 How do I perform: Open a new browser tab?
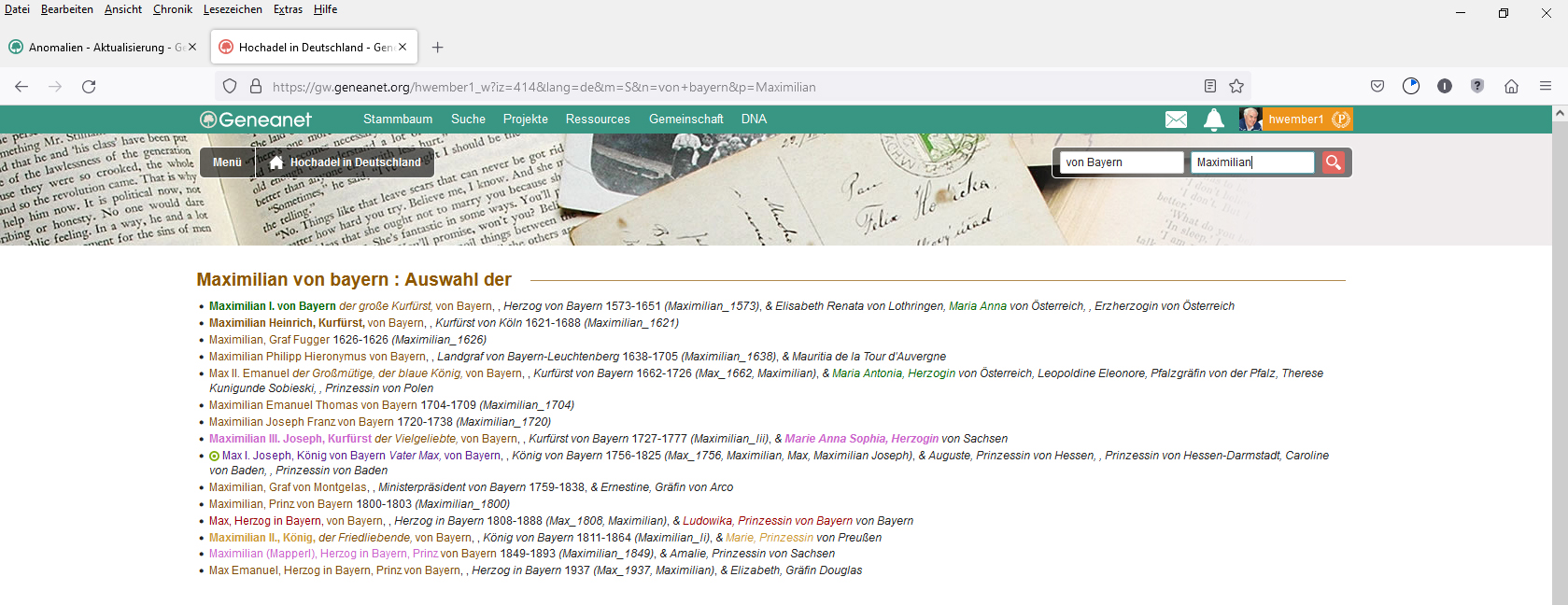point(438,48)
